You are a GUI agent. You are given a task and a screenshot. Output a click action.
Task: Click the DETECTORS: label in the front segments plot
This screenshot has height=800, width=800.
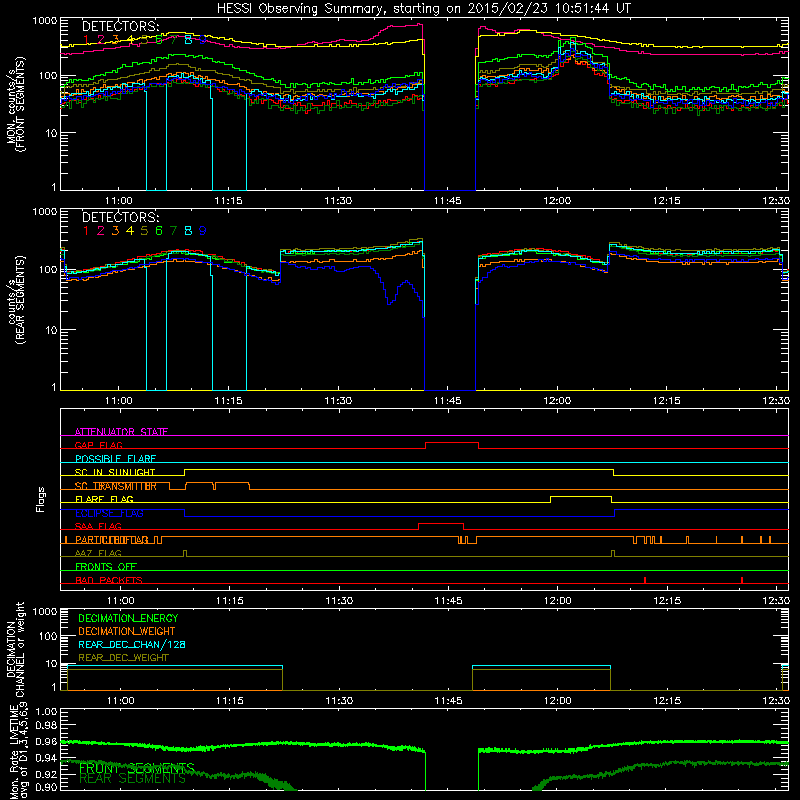point(120,26)
